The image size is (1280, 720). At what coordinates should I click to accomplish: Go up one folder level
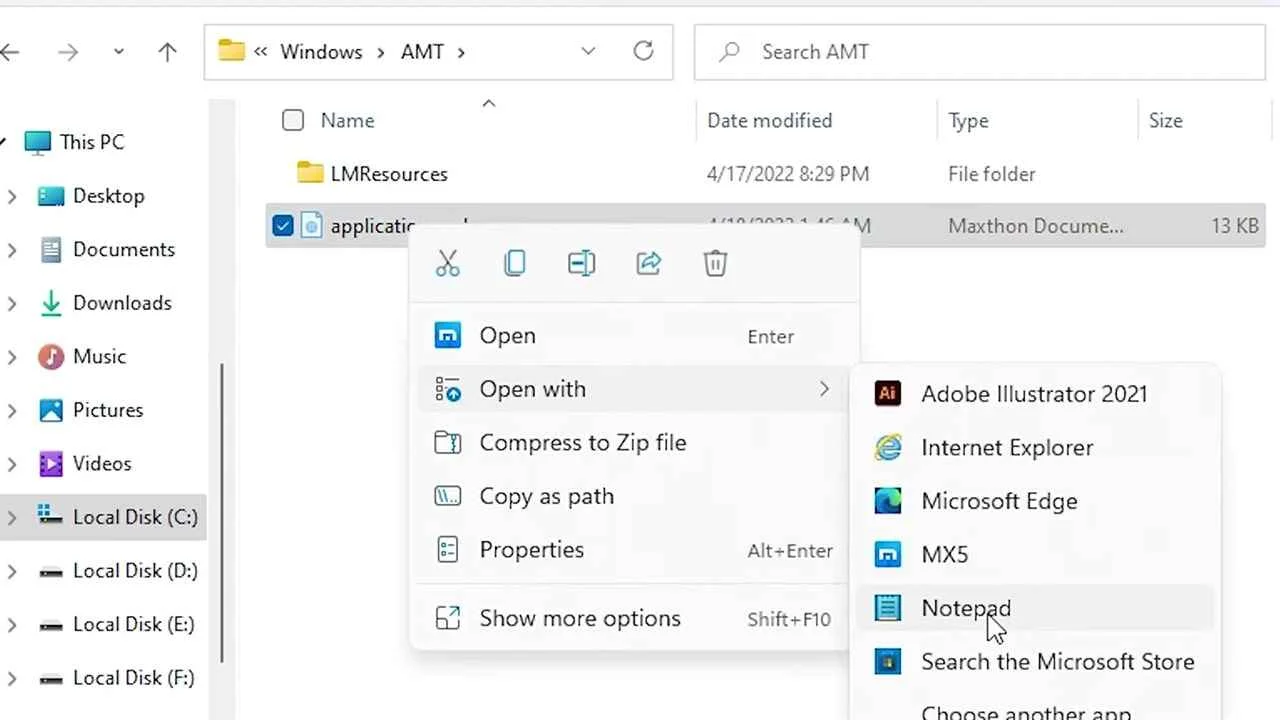(167, 52)
